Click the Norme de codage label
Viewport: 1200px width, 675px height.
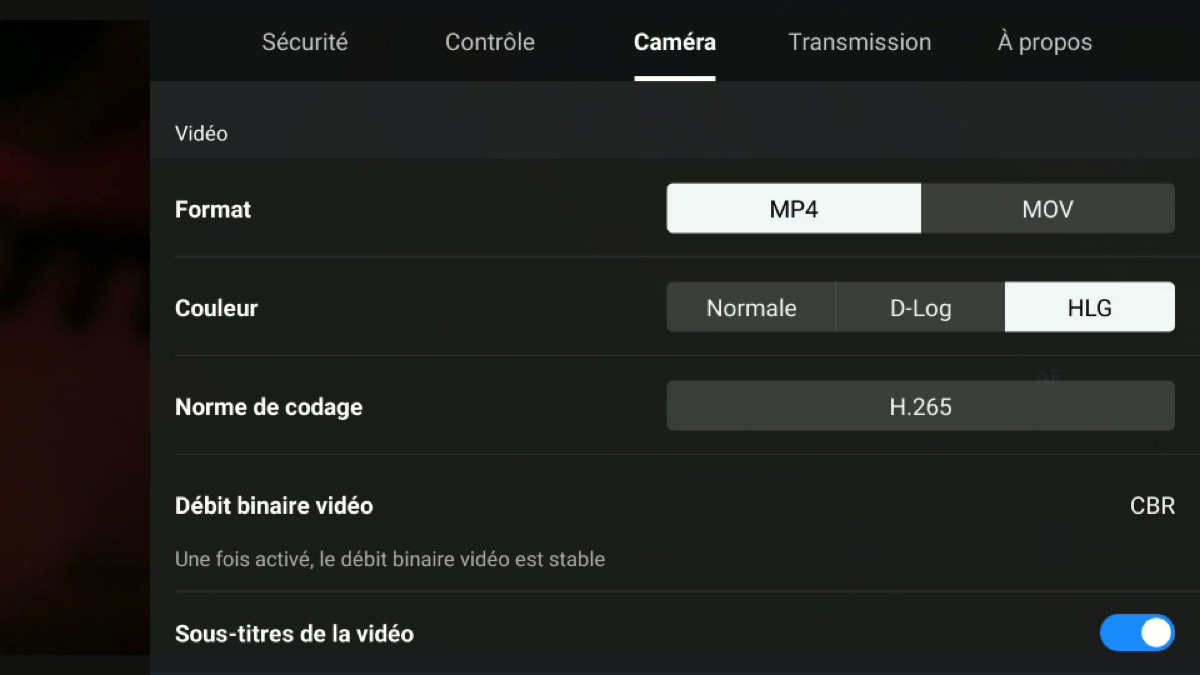click(269, 407)
